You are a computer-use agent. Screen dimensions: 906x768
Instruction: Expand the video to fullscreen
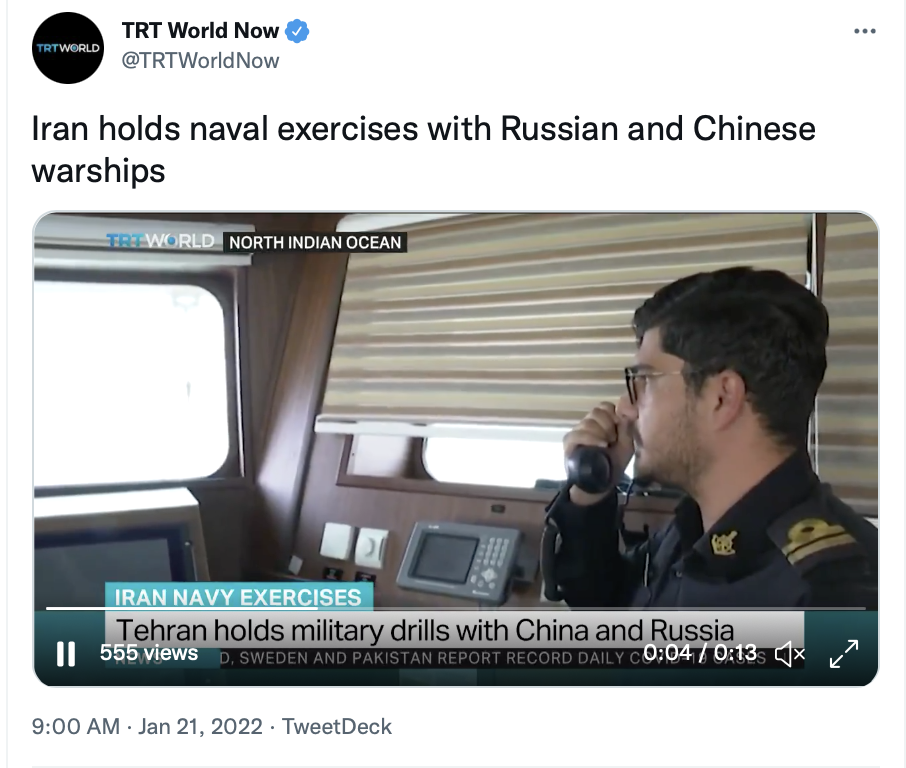click(x=844, y=654)
